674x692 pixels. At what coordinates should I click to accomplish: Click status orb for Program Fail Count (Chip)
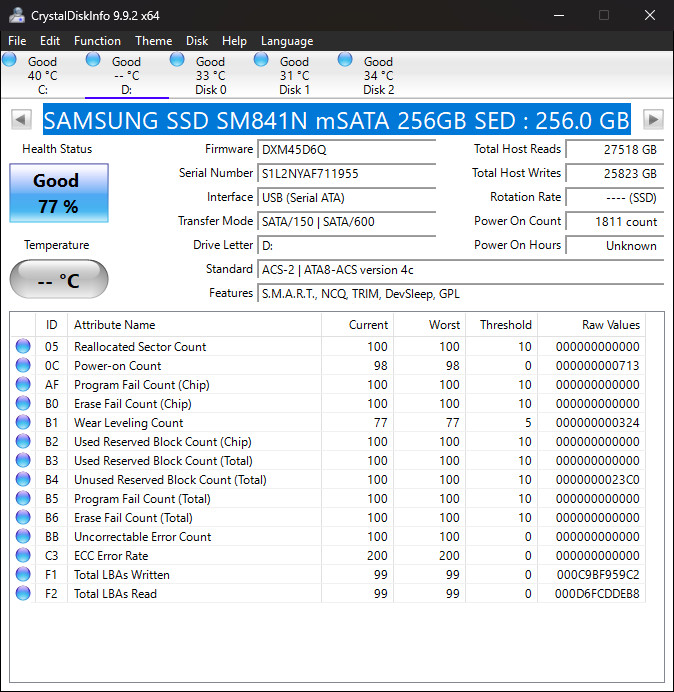[x=23, y=384]
